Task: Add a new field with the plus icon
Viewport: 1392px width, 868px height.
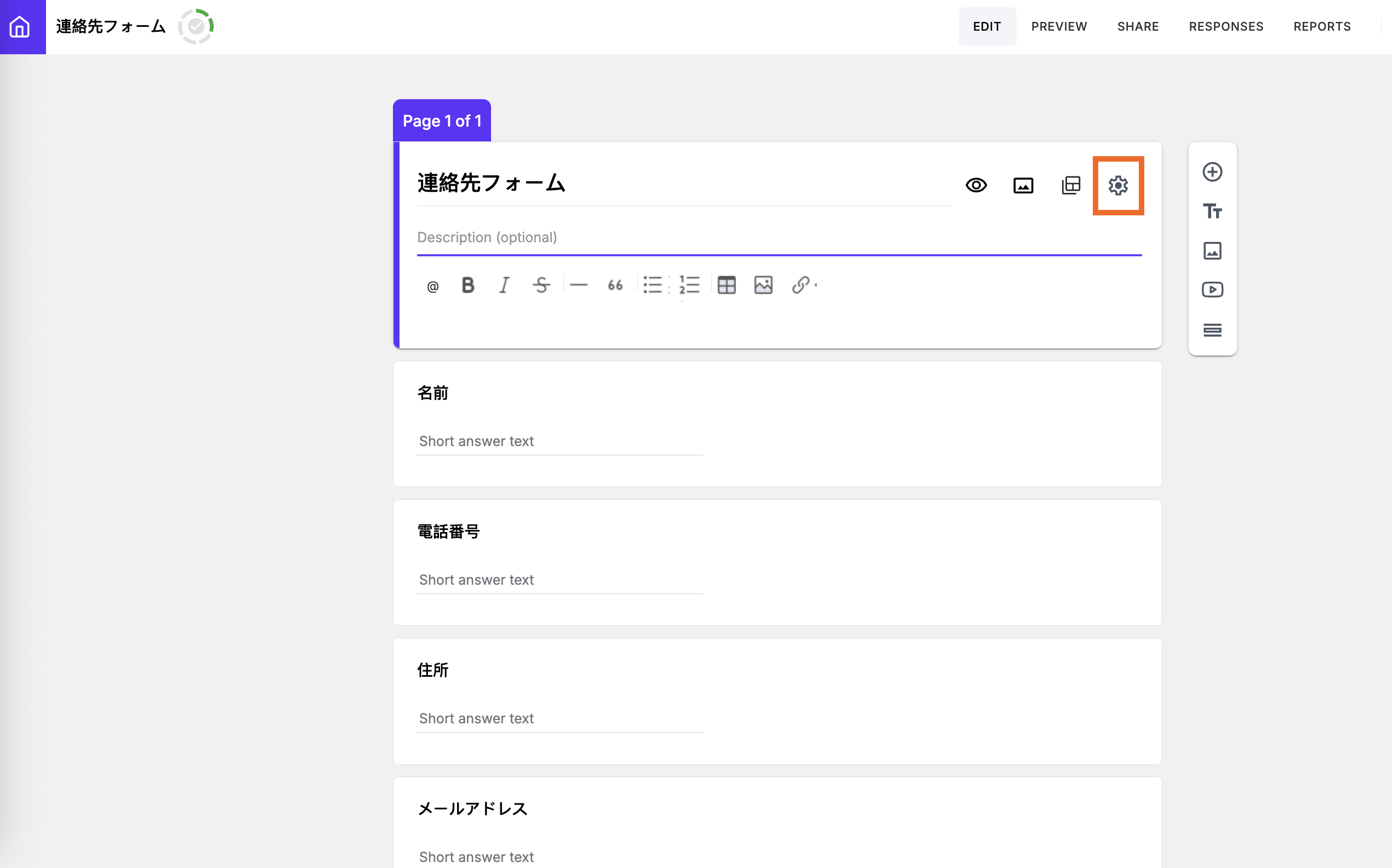Action: tap(1212, 171)
